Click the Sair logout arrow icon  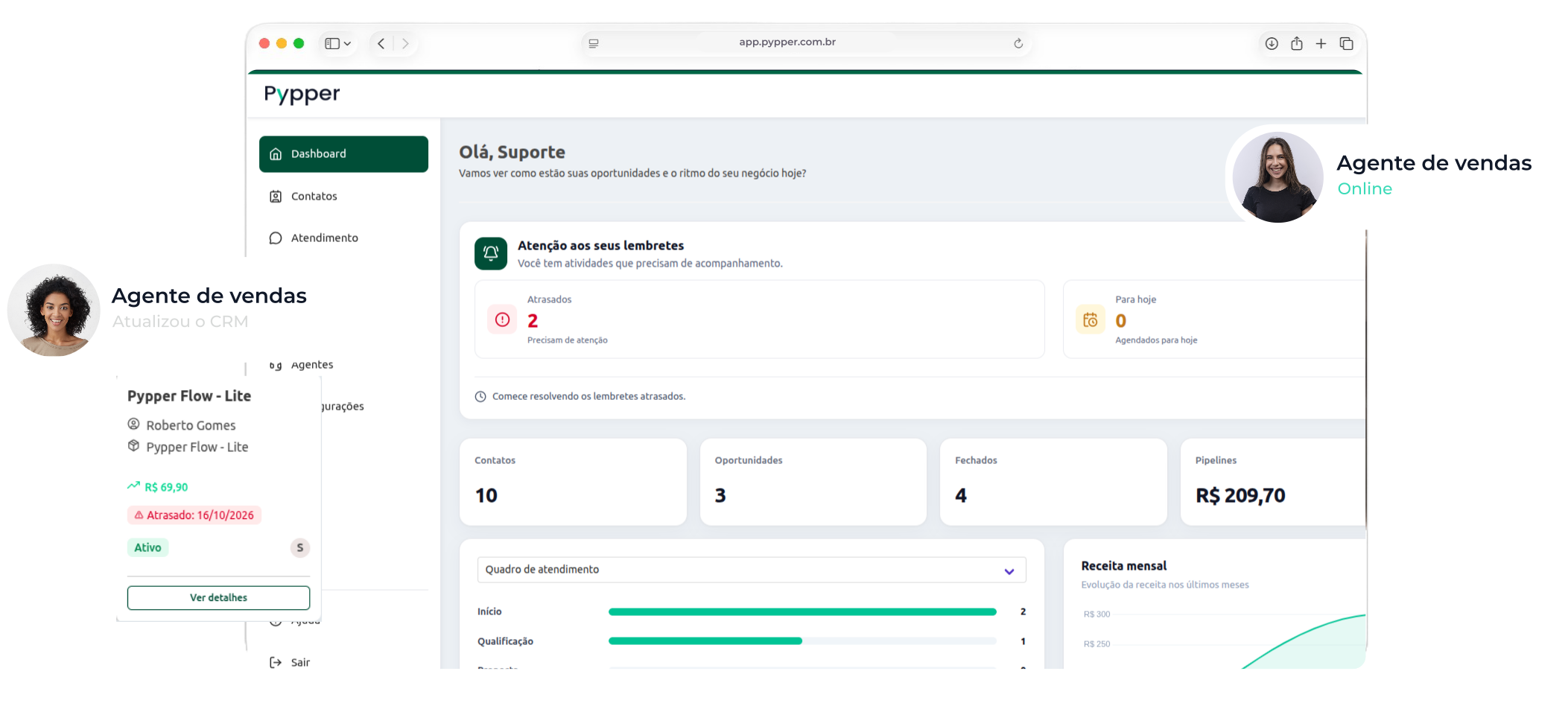click(276, 663)
